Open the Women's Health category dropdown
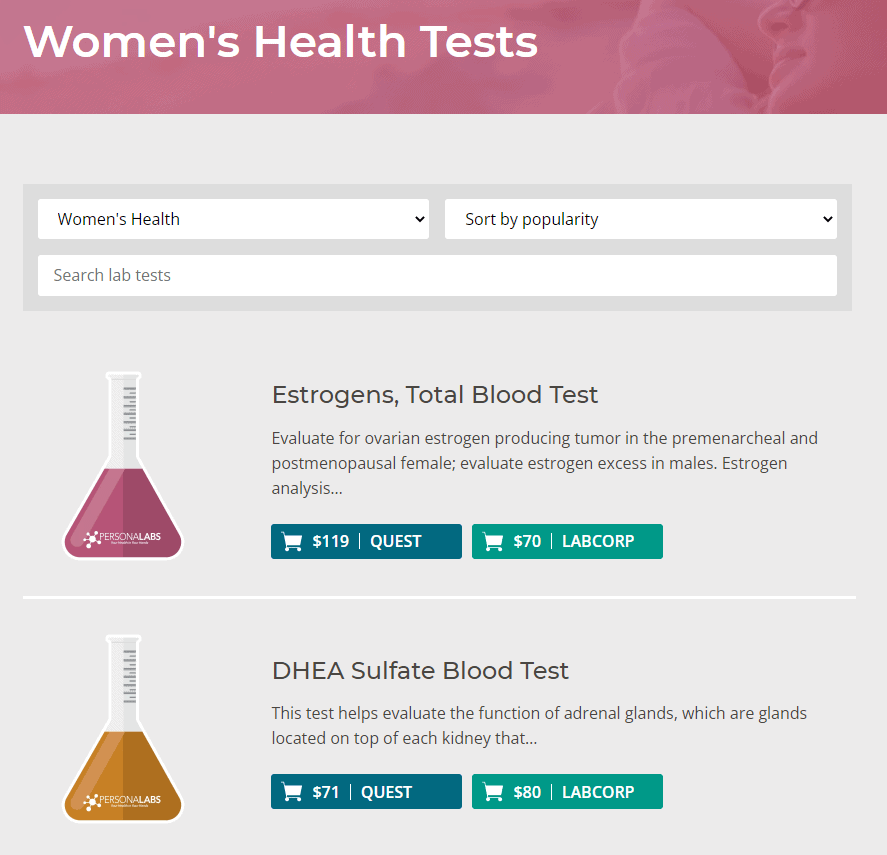Viewport: 887px width, 855px height. pyautogui.click(x=233, y=219)
